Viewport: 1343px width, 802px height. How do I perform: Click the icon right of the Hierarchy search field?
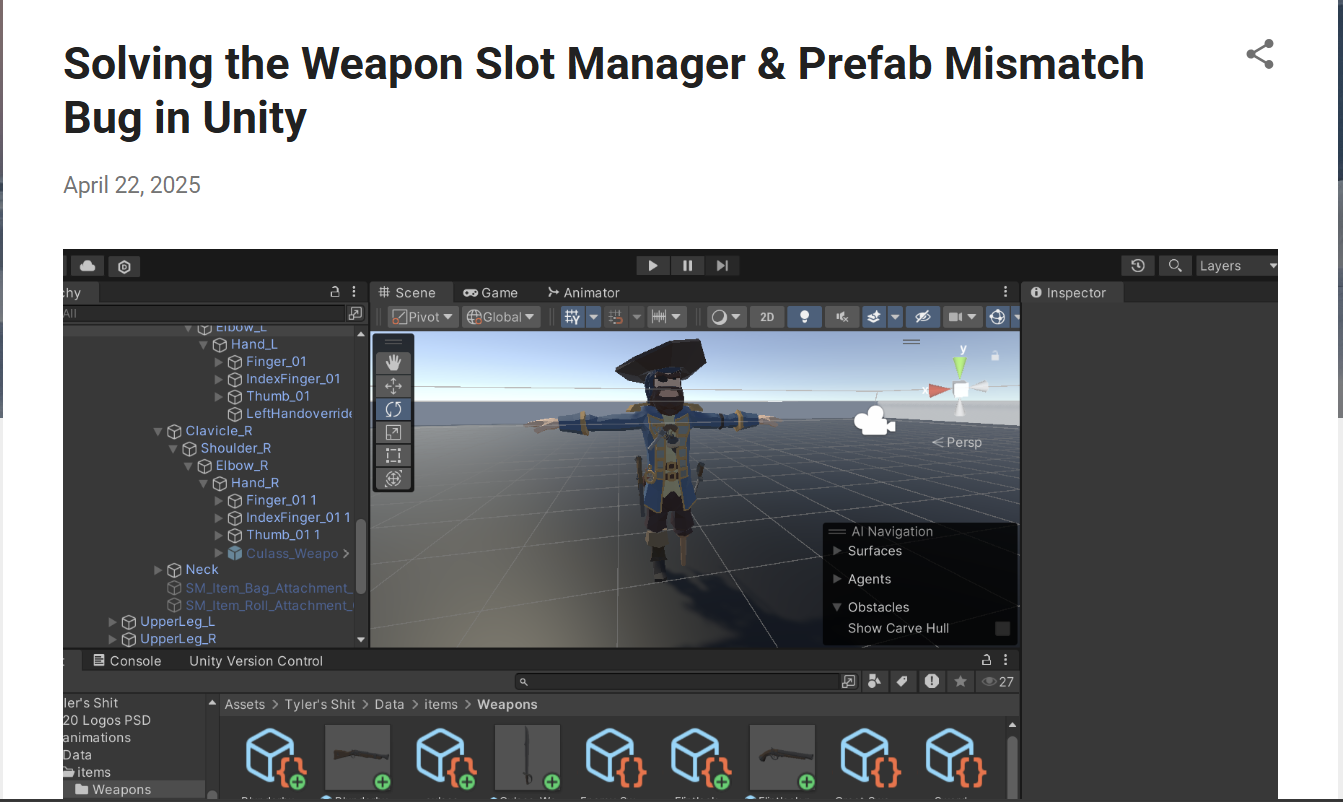[x=355, y=313]
